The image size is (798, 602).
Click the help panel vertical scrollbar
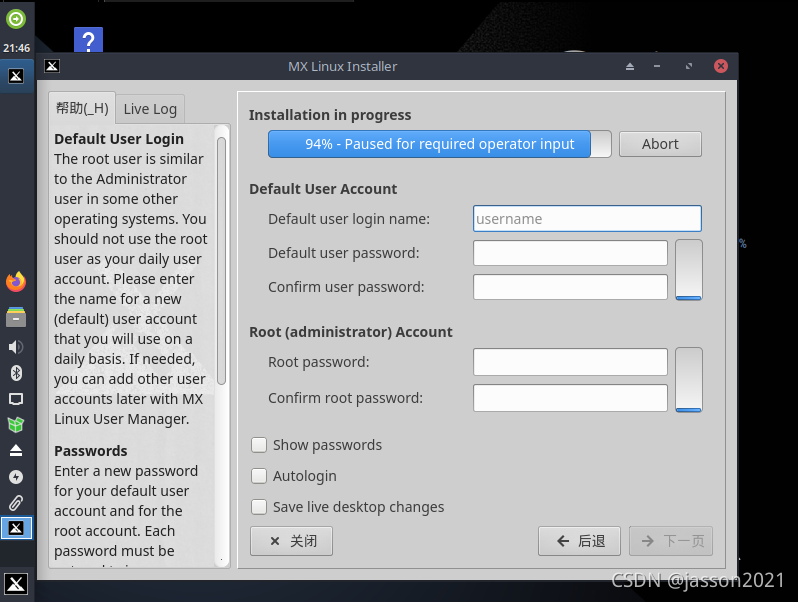[221, 261]
